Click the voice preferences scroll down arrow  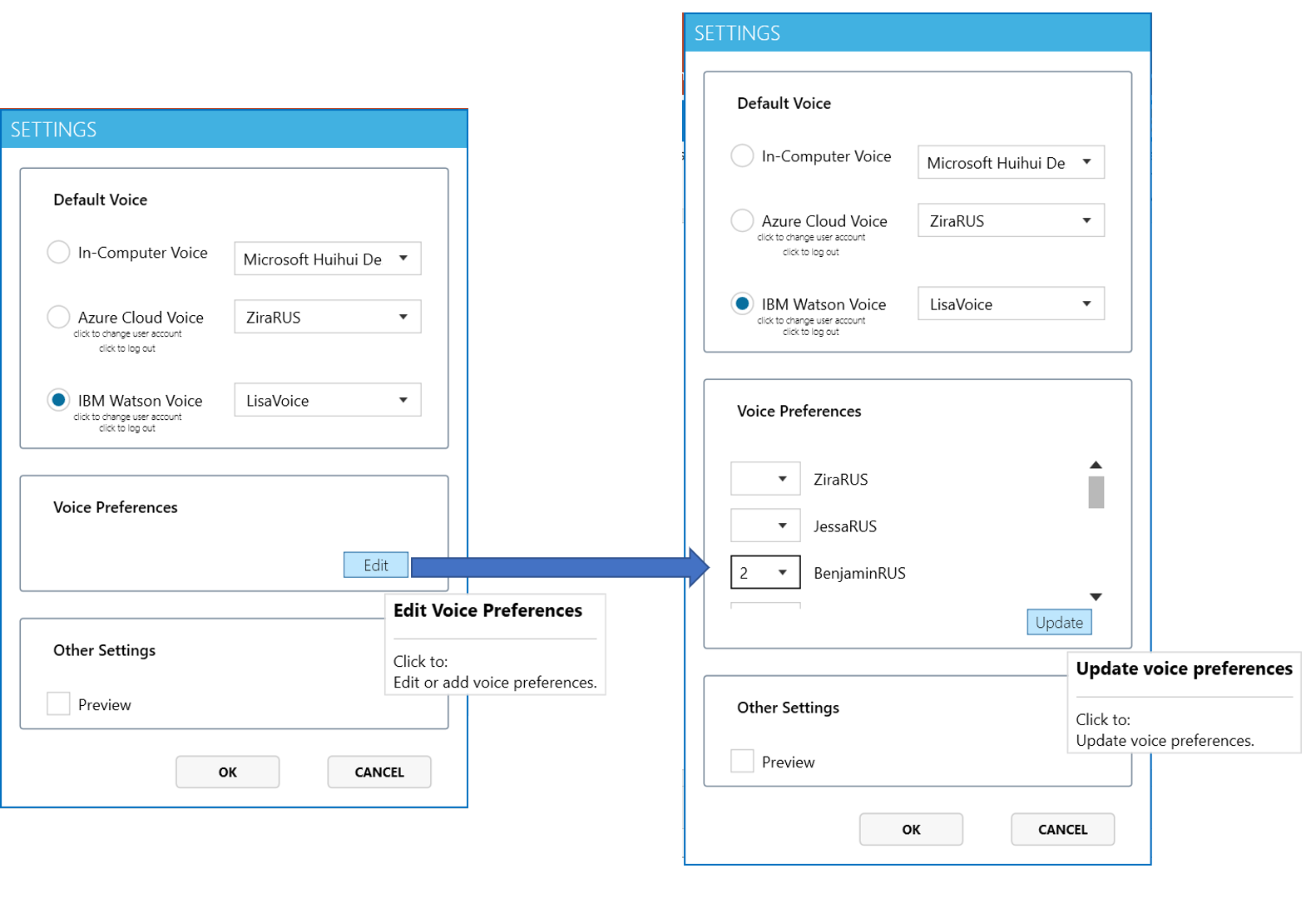1096,597
